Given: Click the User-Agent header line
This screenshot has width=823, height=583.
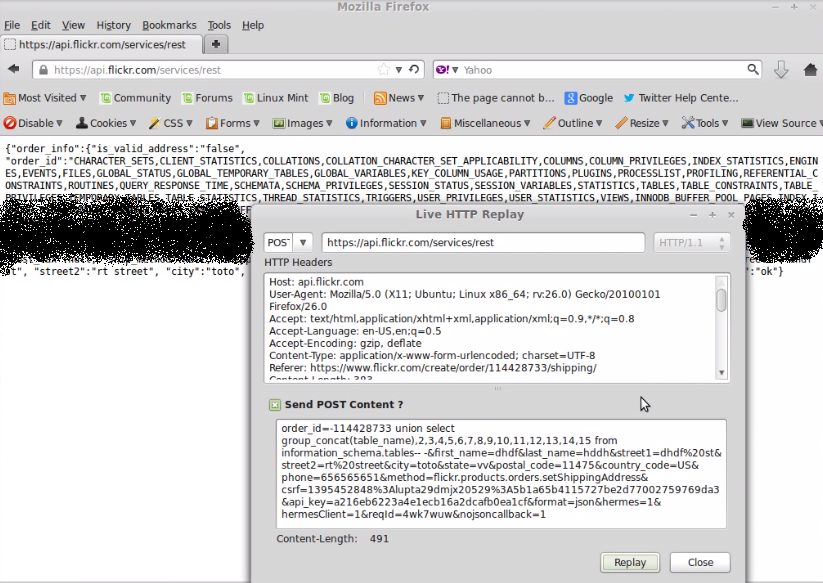Looking at the screenshot, I should click(465, 300).
